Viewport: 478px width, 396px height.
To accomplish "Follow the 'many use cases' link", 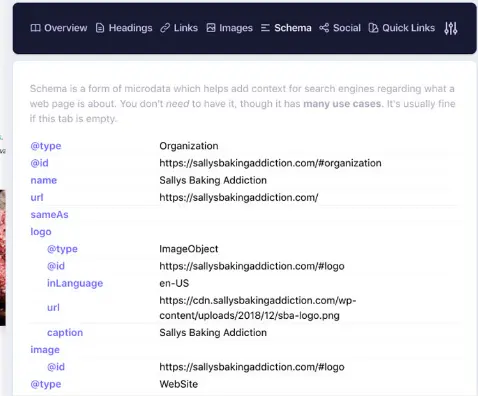I will [x=343, y=104].
